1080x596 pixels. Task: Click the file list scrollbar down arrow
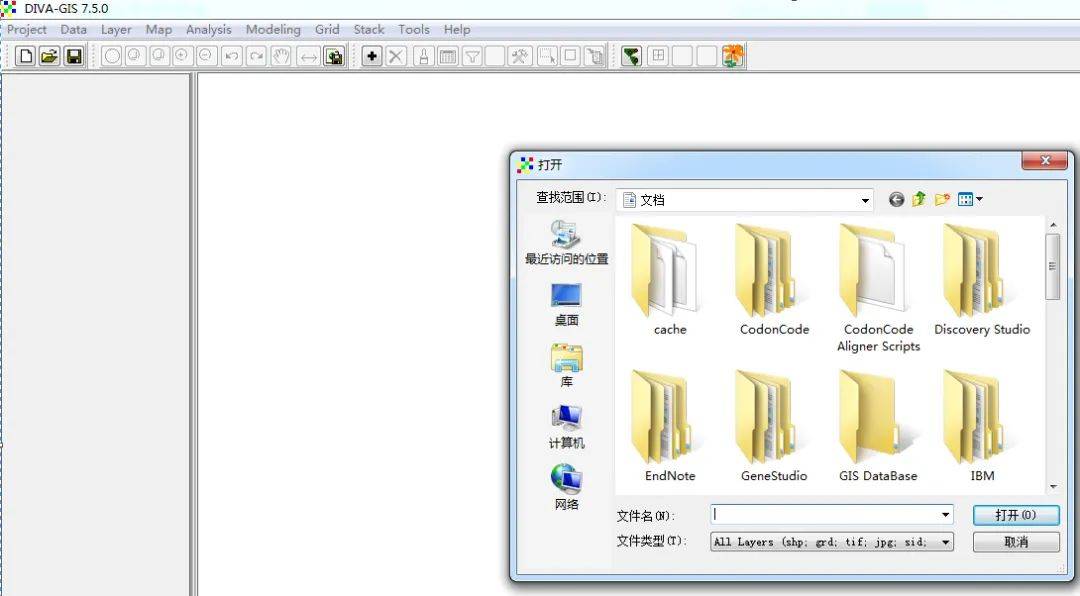click(x=1053, y=486)
